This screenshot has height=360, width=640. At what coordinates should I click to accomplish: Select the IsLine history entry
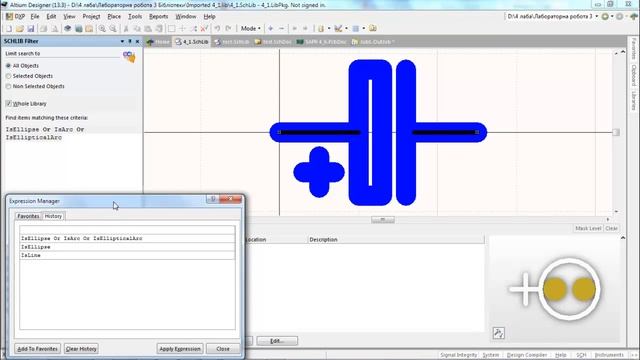pyautogui.click(x=127, y=255)
